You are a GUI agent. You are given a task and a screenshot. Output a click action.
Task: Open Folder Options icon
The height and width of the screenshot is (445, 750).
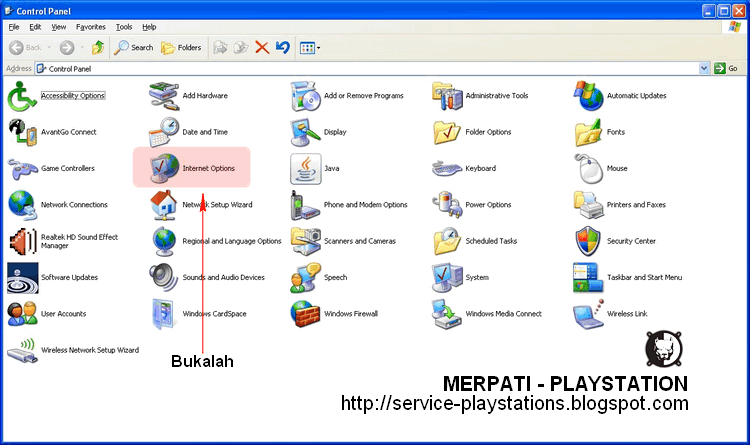[447, 132]
